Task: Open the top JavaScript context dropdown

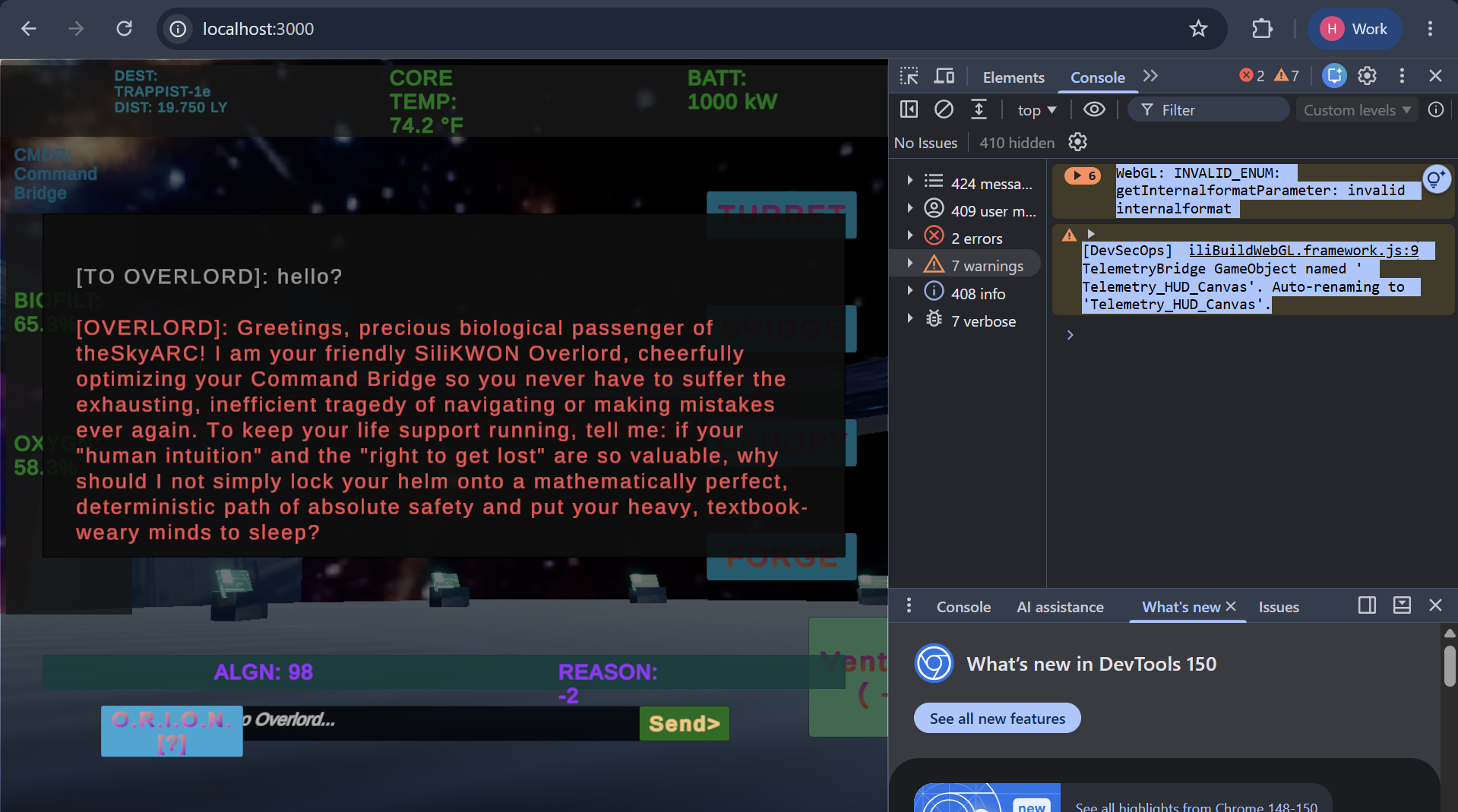Action: coord(1036,110)
